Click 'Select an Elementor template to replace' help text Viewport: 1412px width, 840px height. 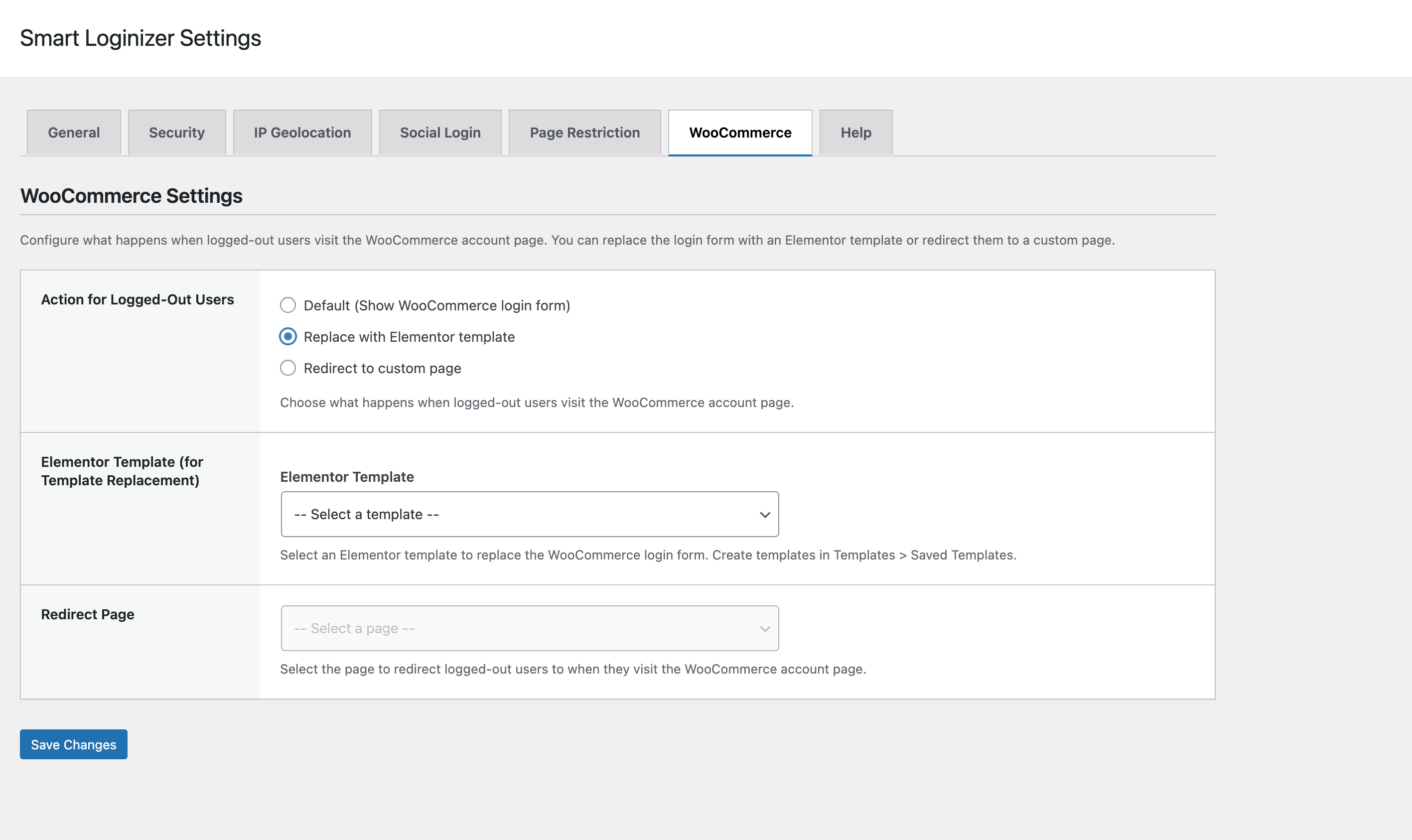(x=648, y=555)
